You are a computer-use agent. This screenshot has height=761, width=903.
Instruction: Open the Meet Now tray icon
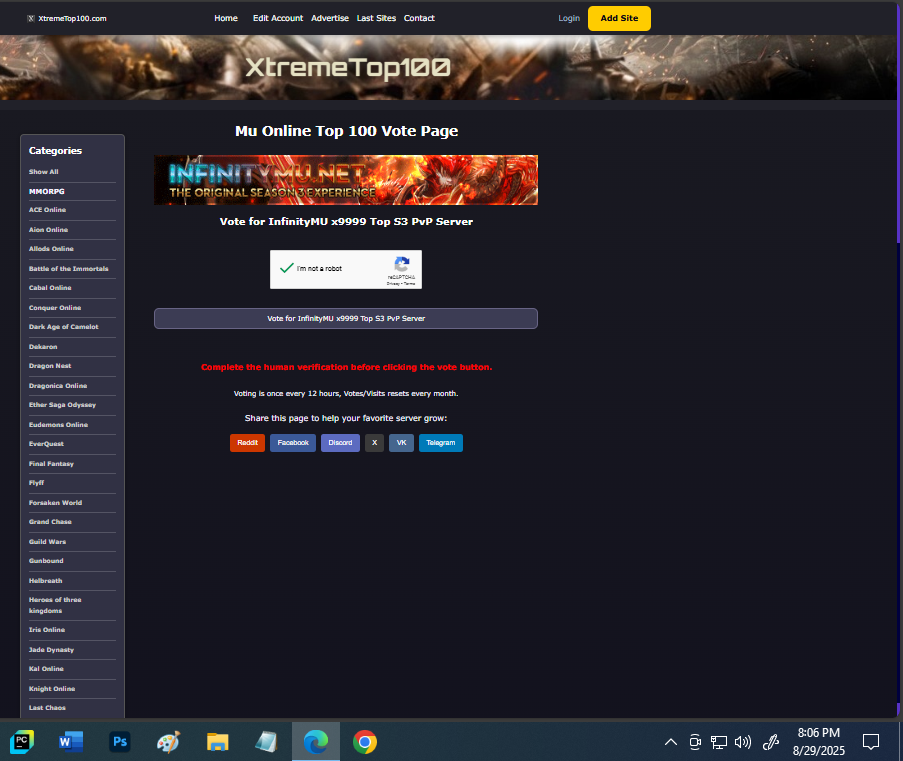coord(695,742)
